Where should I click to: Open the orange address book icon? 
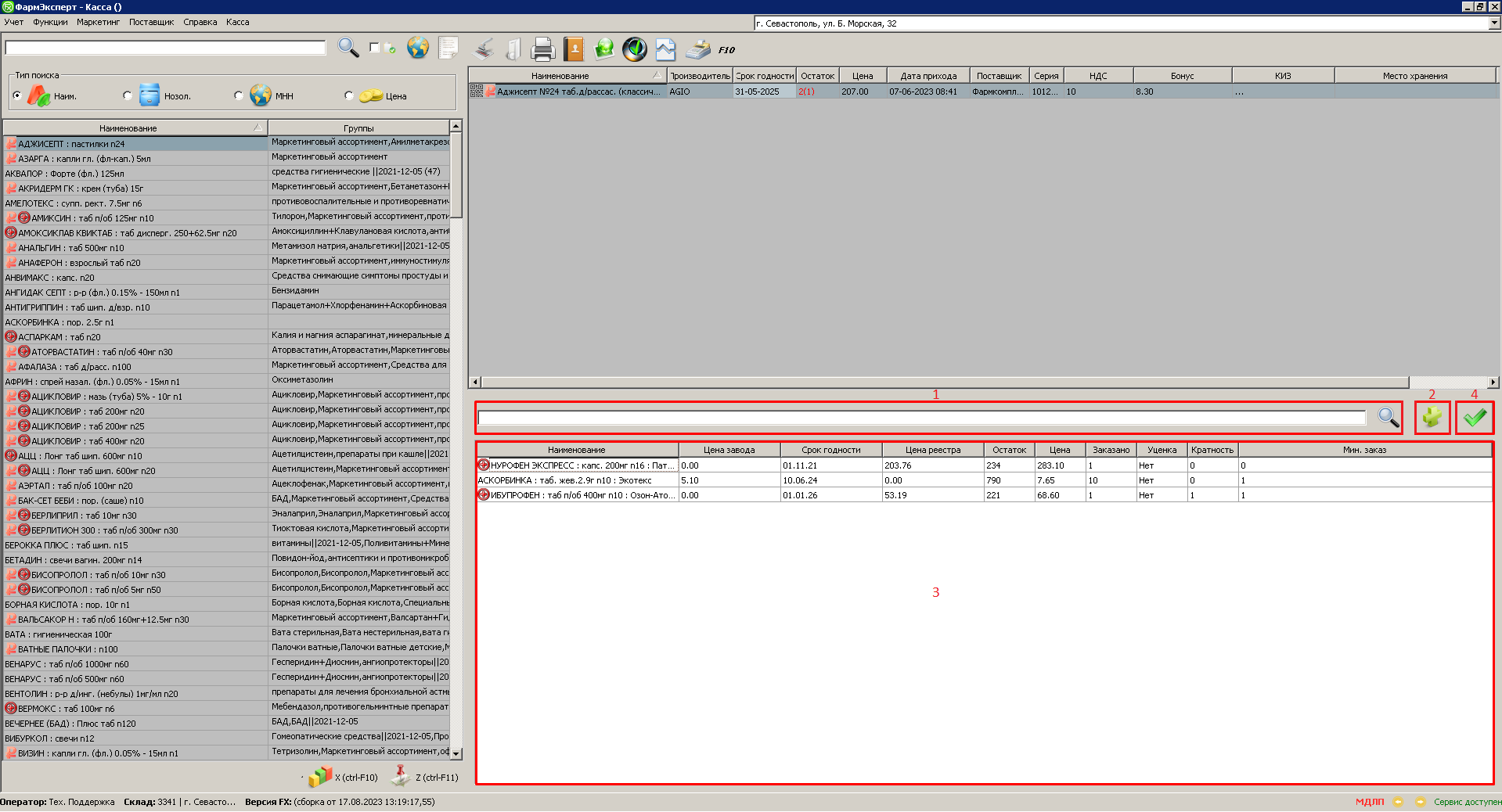(574, 50)
